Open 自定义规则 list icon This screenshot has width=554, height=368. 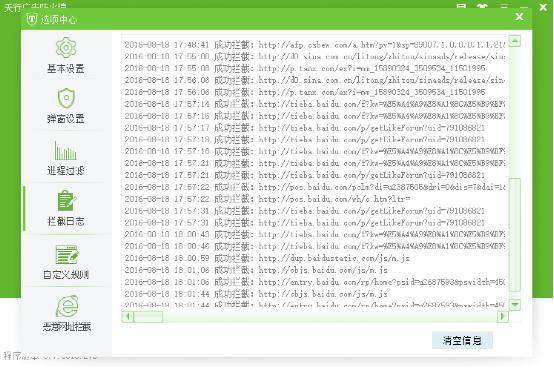click(x=67, y=254)
